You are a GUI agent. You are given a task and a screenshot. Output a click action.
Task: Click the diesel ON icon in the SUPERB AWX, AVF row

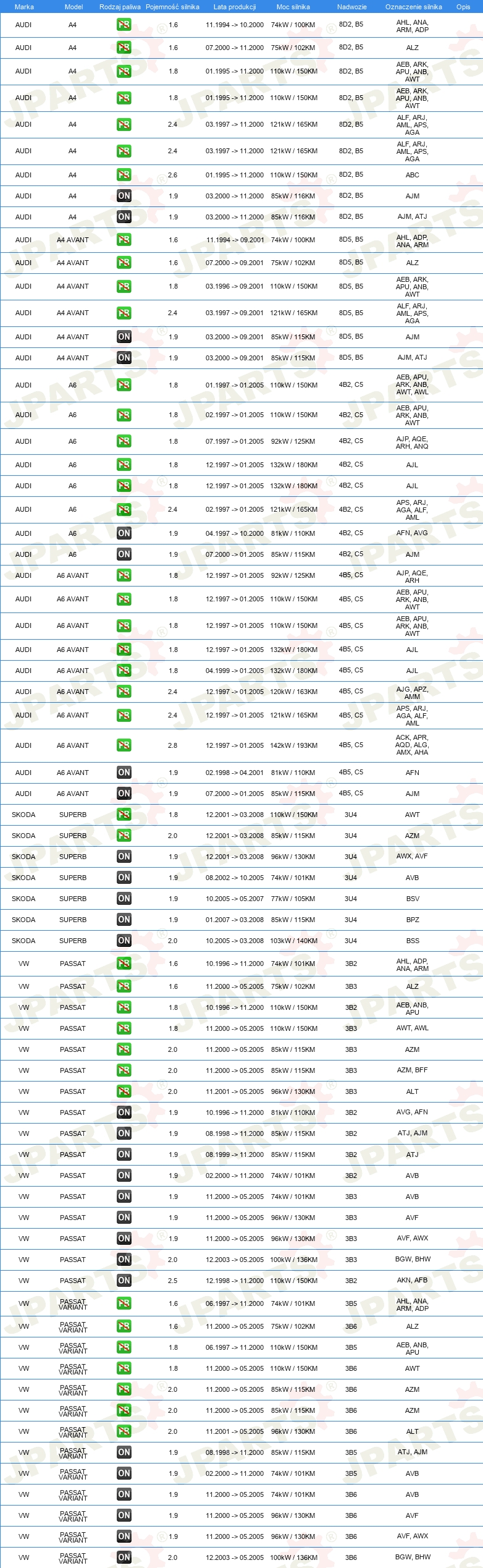click(x=124, y=857)
